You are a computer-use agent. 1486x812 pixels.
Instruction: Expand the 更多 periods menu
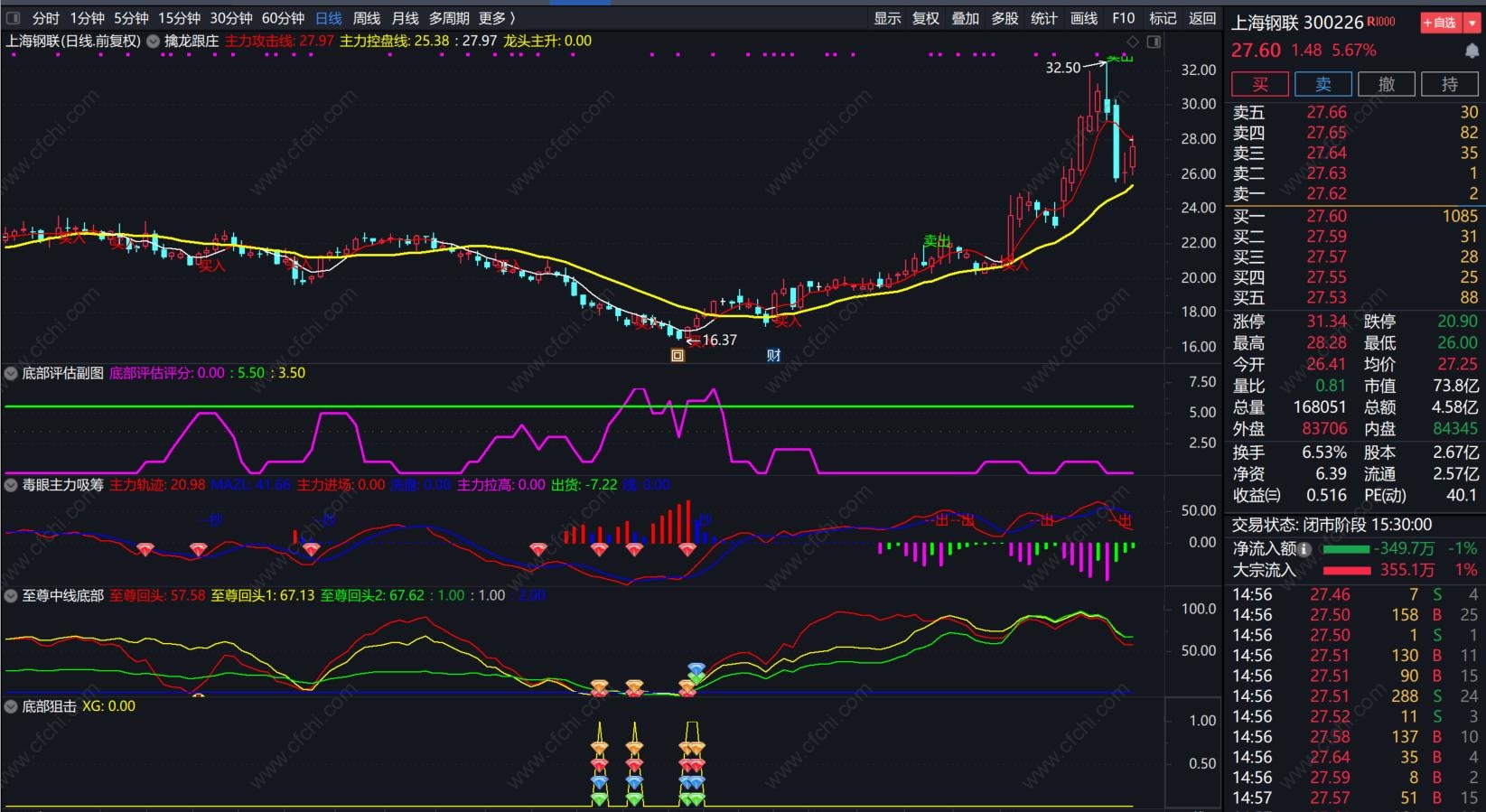click(x=497, y=18)
